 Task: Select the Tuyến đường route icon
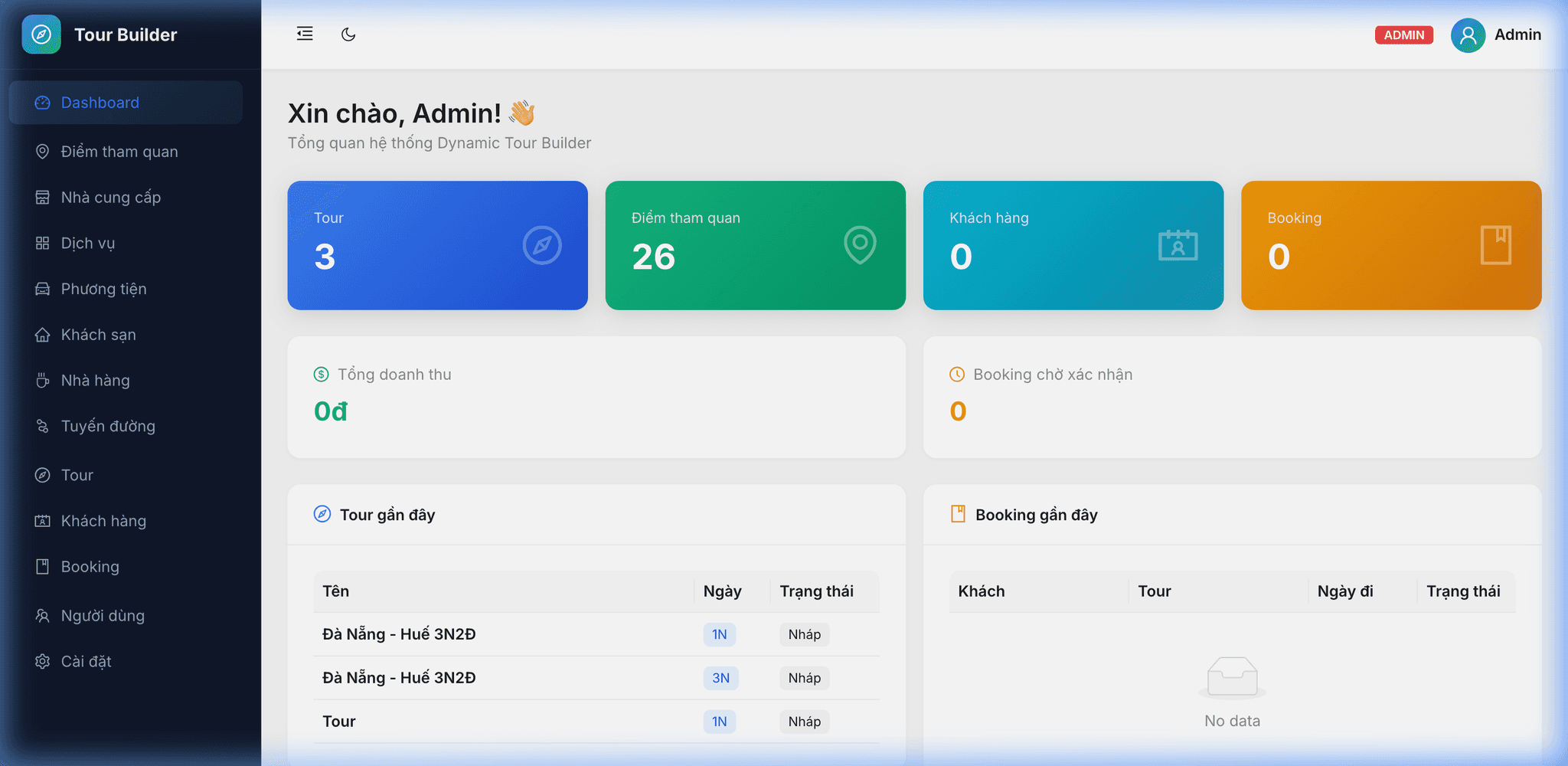click(43, 426)
